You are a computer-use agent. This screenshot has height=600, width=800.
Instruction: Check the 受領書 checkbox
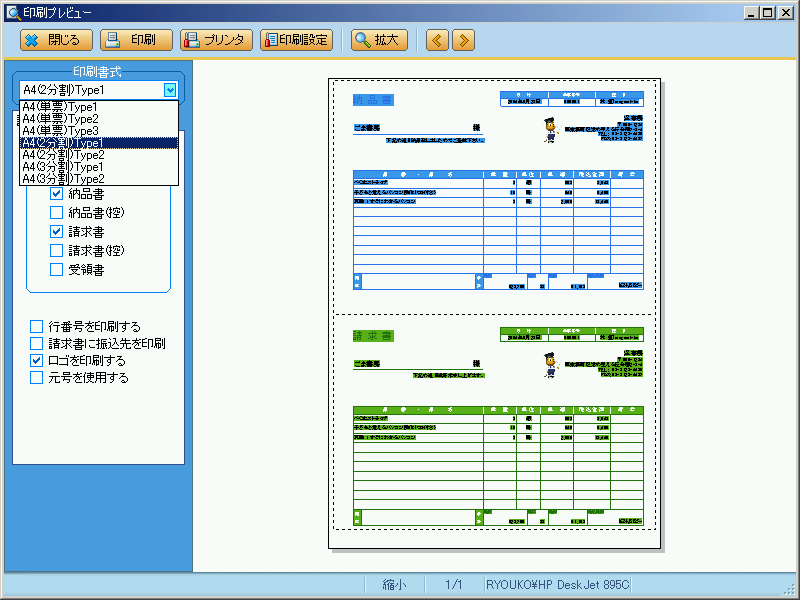click(x=56, y=269)
